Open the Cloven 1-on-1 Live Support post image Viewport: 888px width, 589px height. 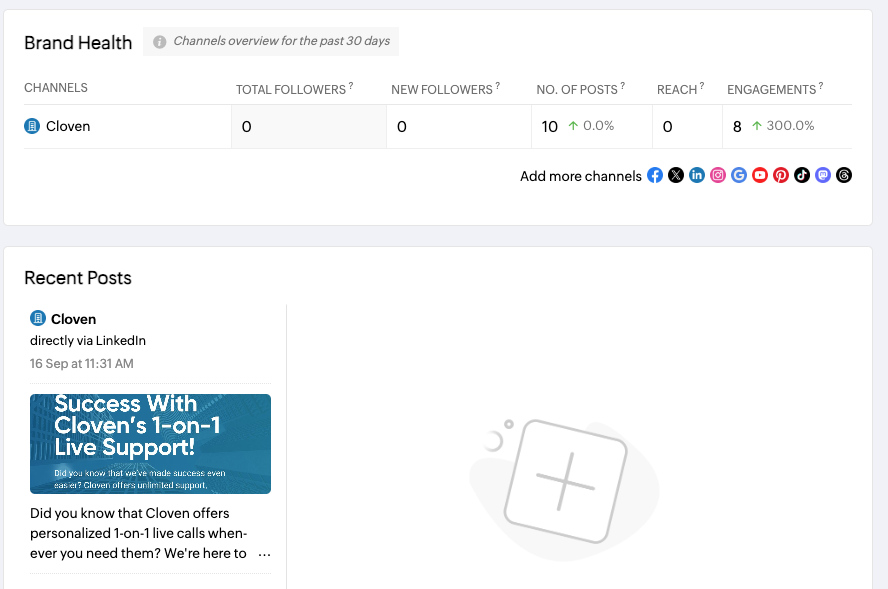click(150, 443)
